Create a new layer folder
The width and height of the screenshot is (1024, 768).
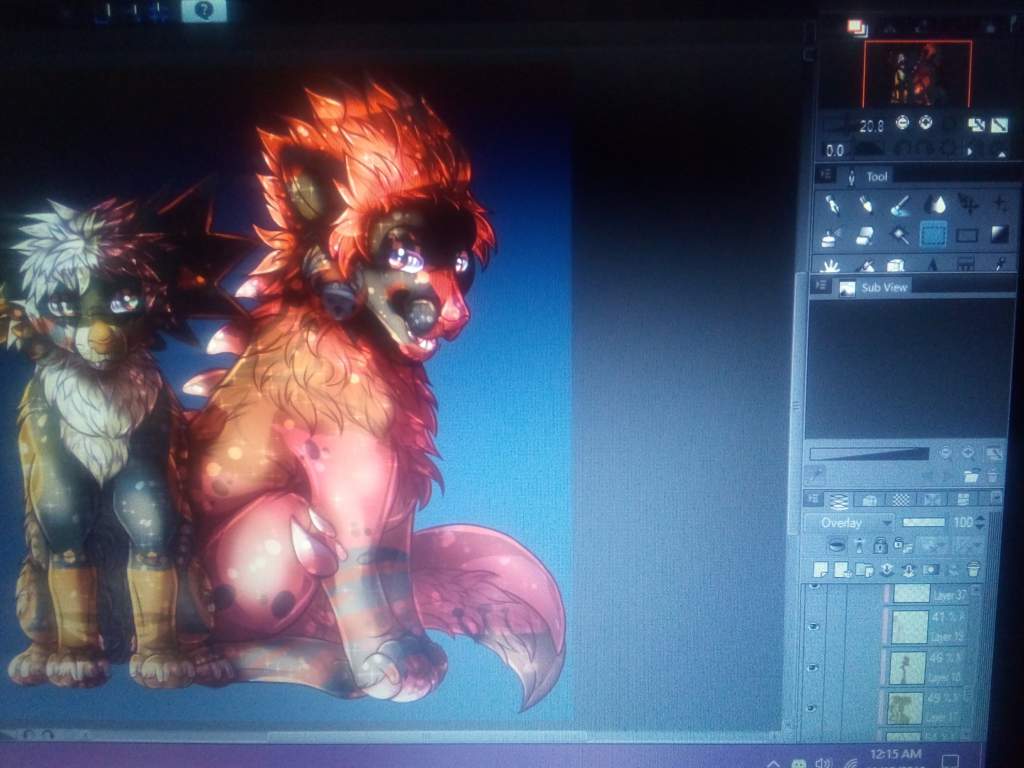(864, 569)
